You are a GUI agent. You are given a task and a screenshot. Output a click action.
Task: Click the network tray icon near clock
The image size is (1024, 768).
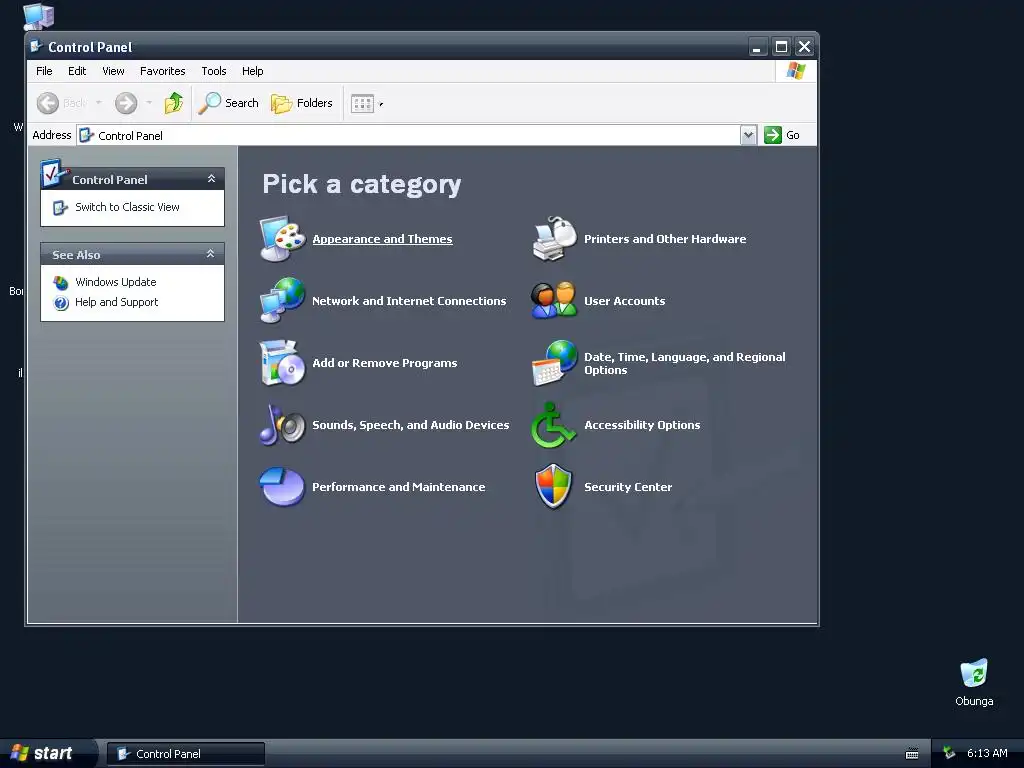click(949, 754)
